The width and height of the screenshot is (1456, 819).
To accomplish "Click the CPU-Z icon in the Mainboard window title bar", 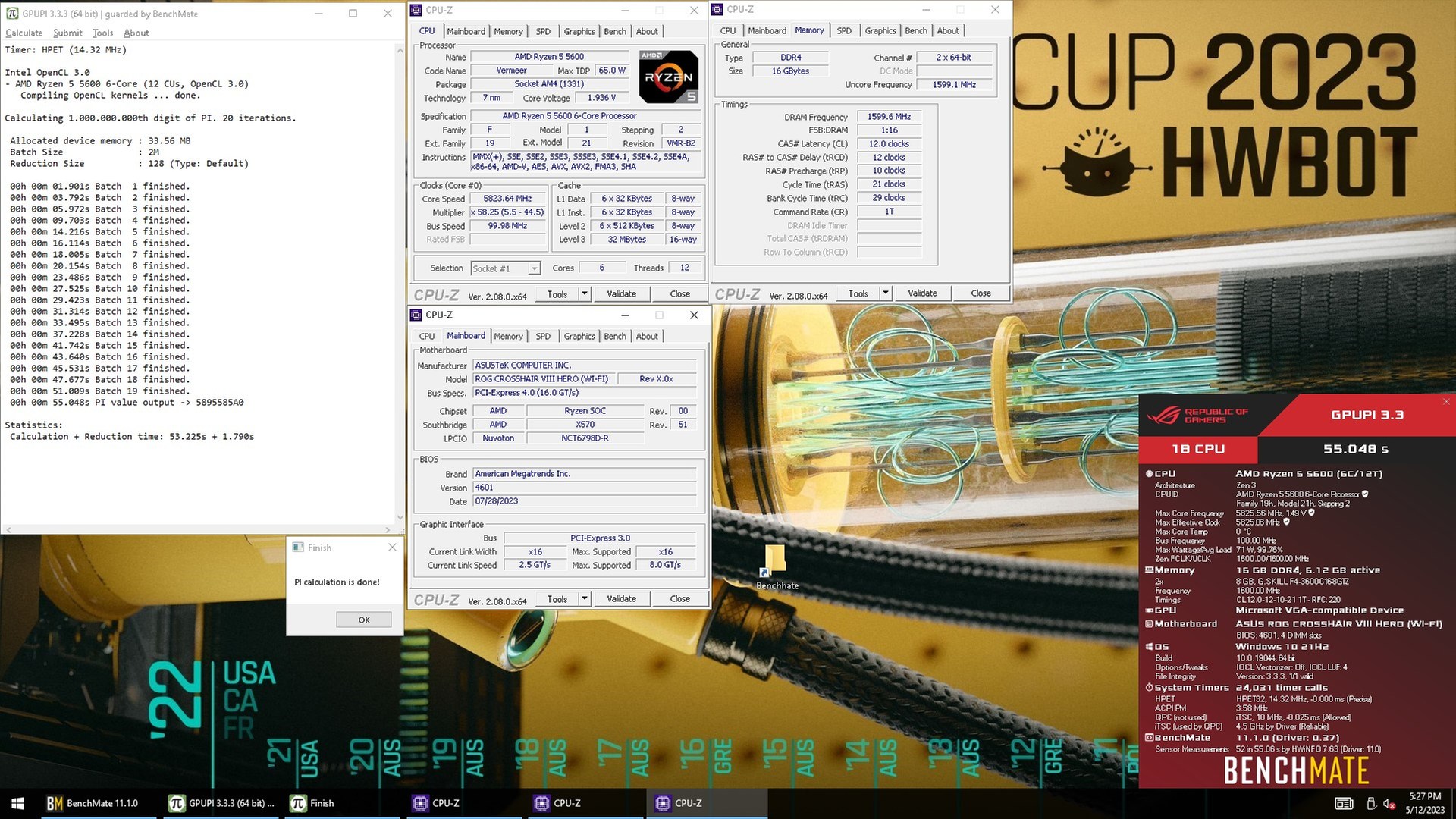I will point(416,315).
